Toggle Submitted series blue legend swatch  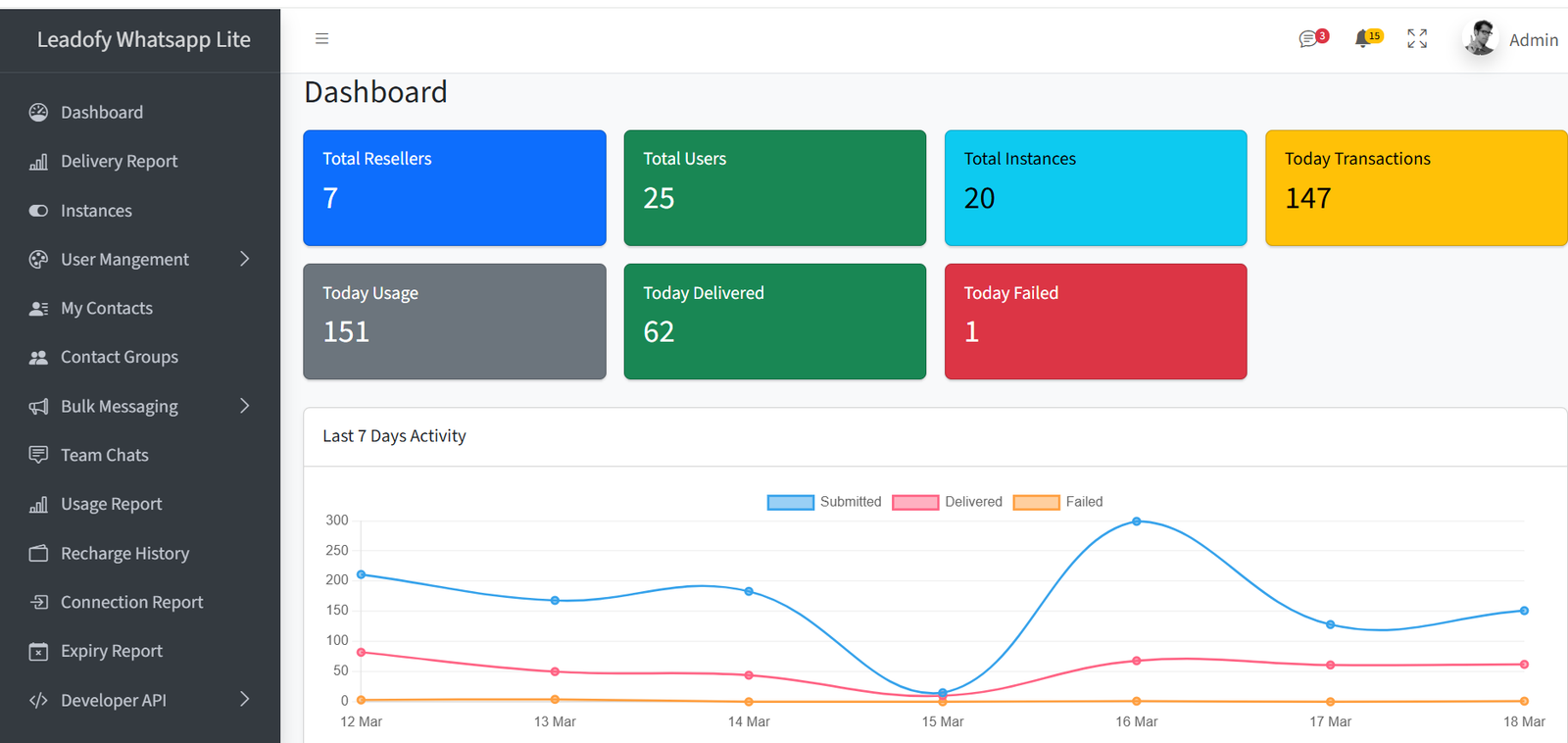791,503
